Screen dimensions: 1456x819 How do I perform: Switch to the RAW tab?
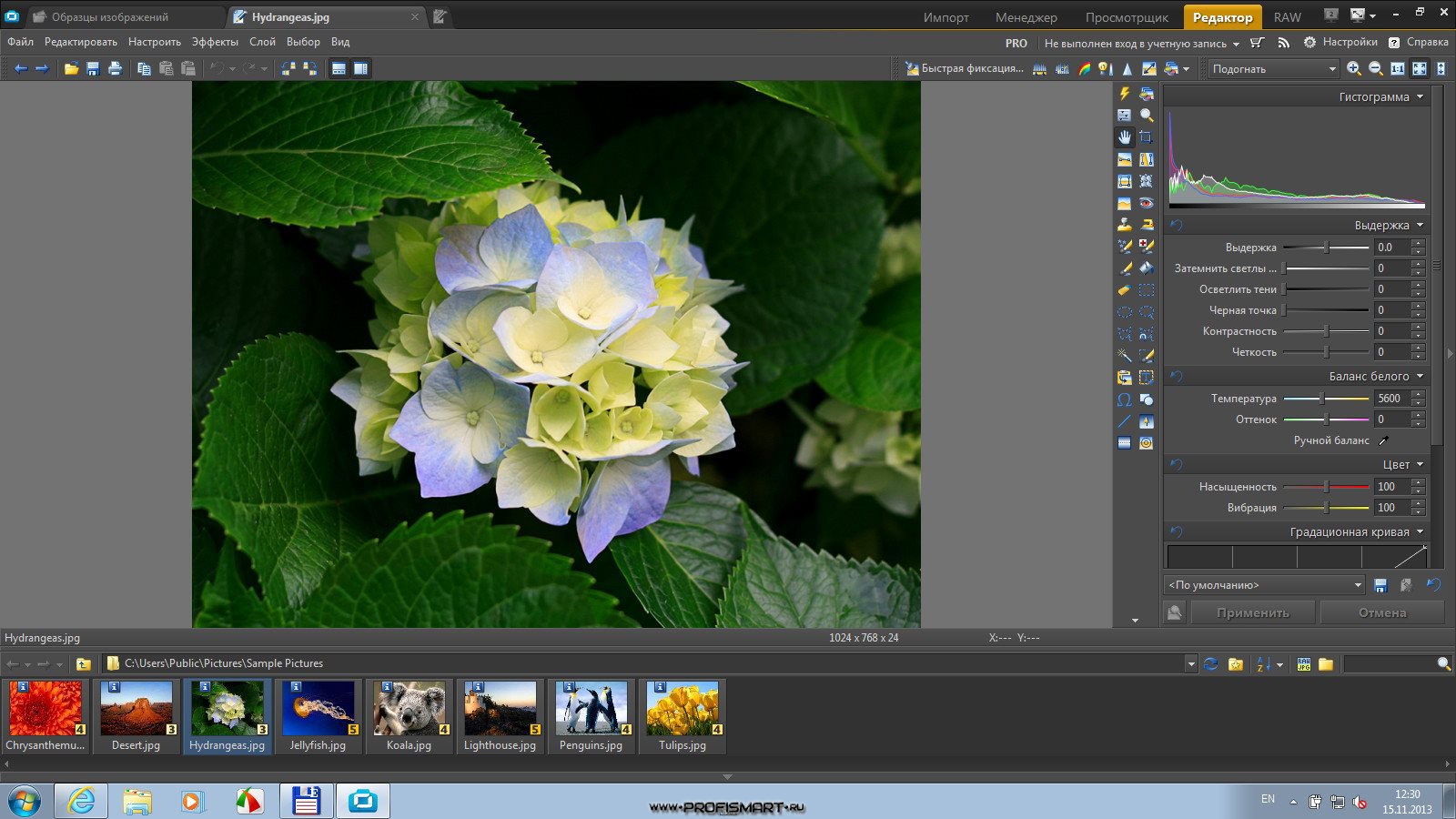coord(1288,16)
